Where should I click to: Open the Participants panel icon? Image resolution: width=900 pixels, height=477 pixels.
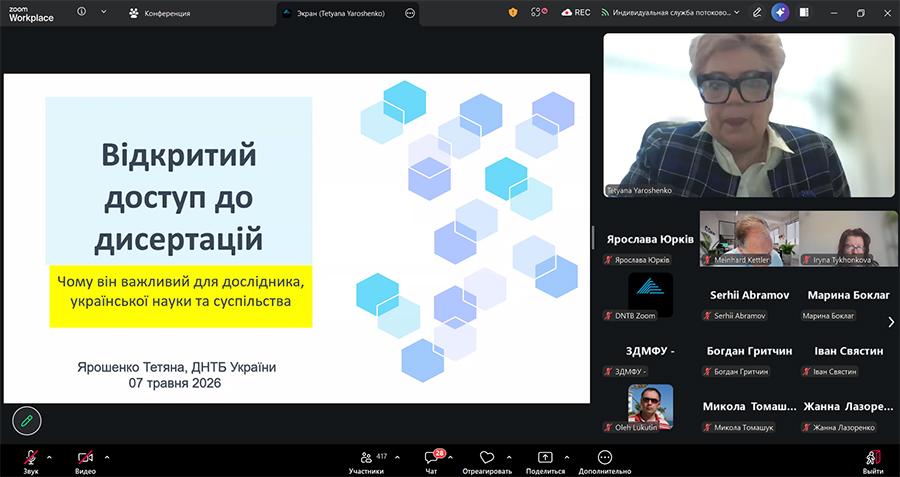point(366,457)
